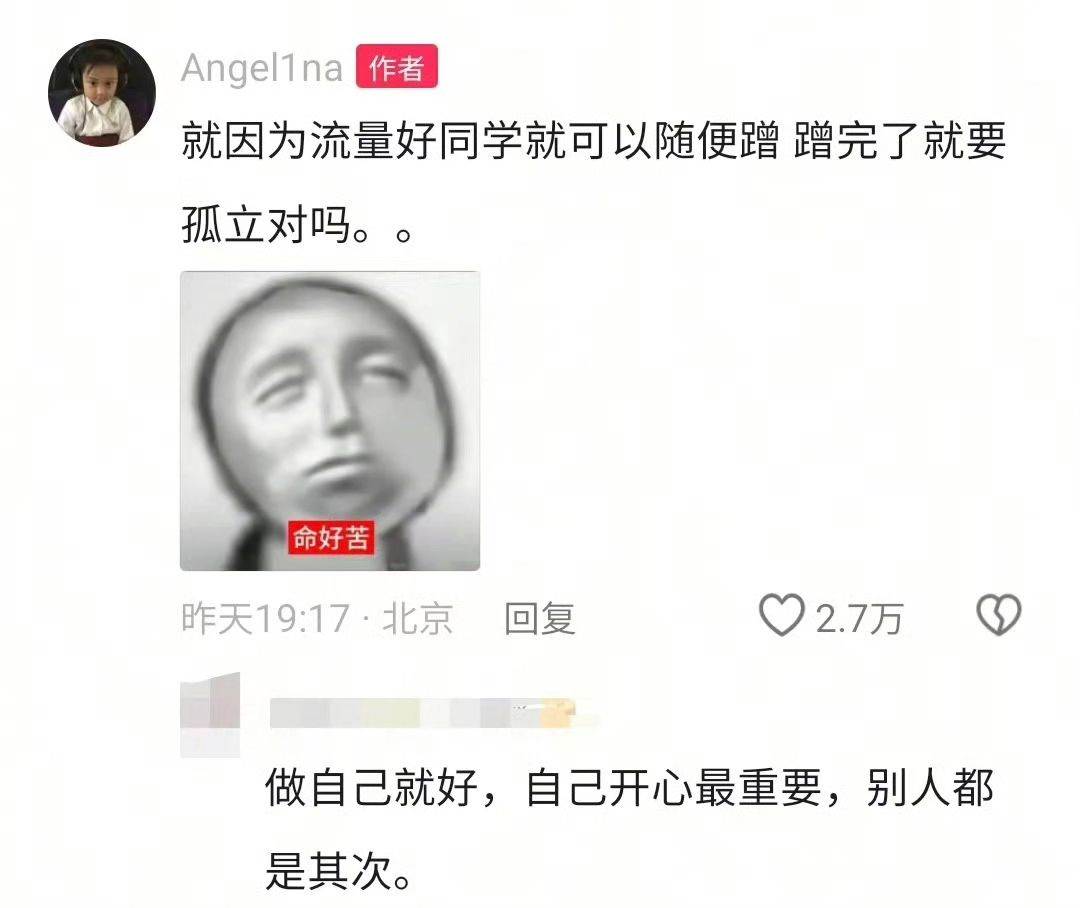Tap the comment line 孤立对吗。。
The height and width of the screenshot is (908, 1080).
(x=297, y=225)
